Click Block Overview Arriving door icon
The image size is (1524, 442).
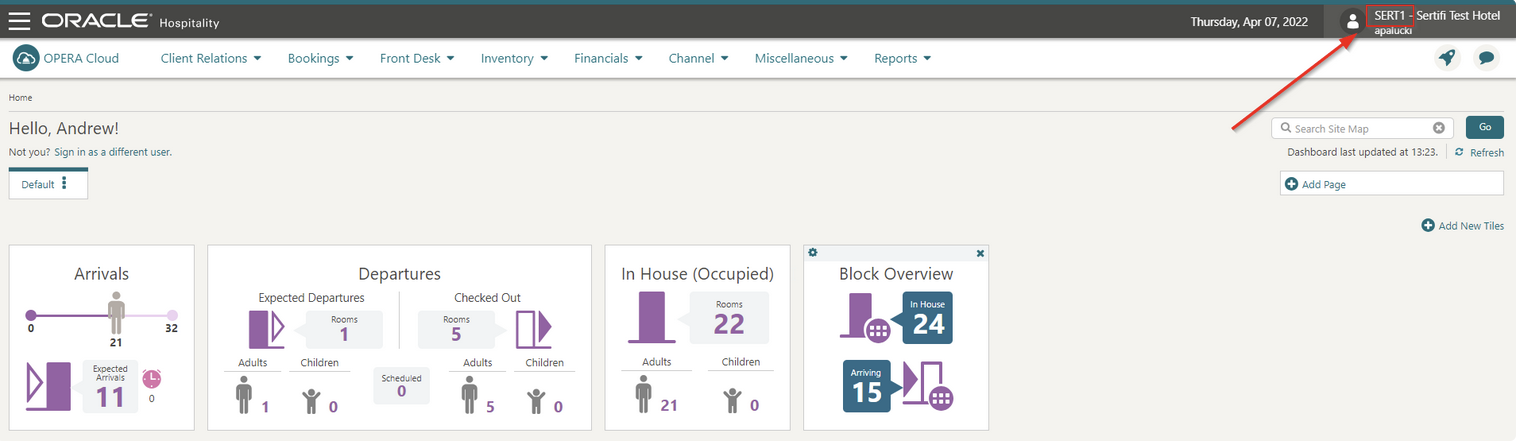929,385
